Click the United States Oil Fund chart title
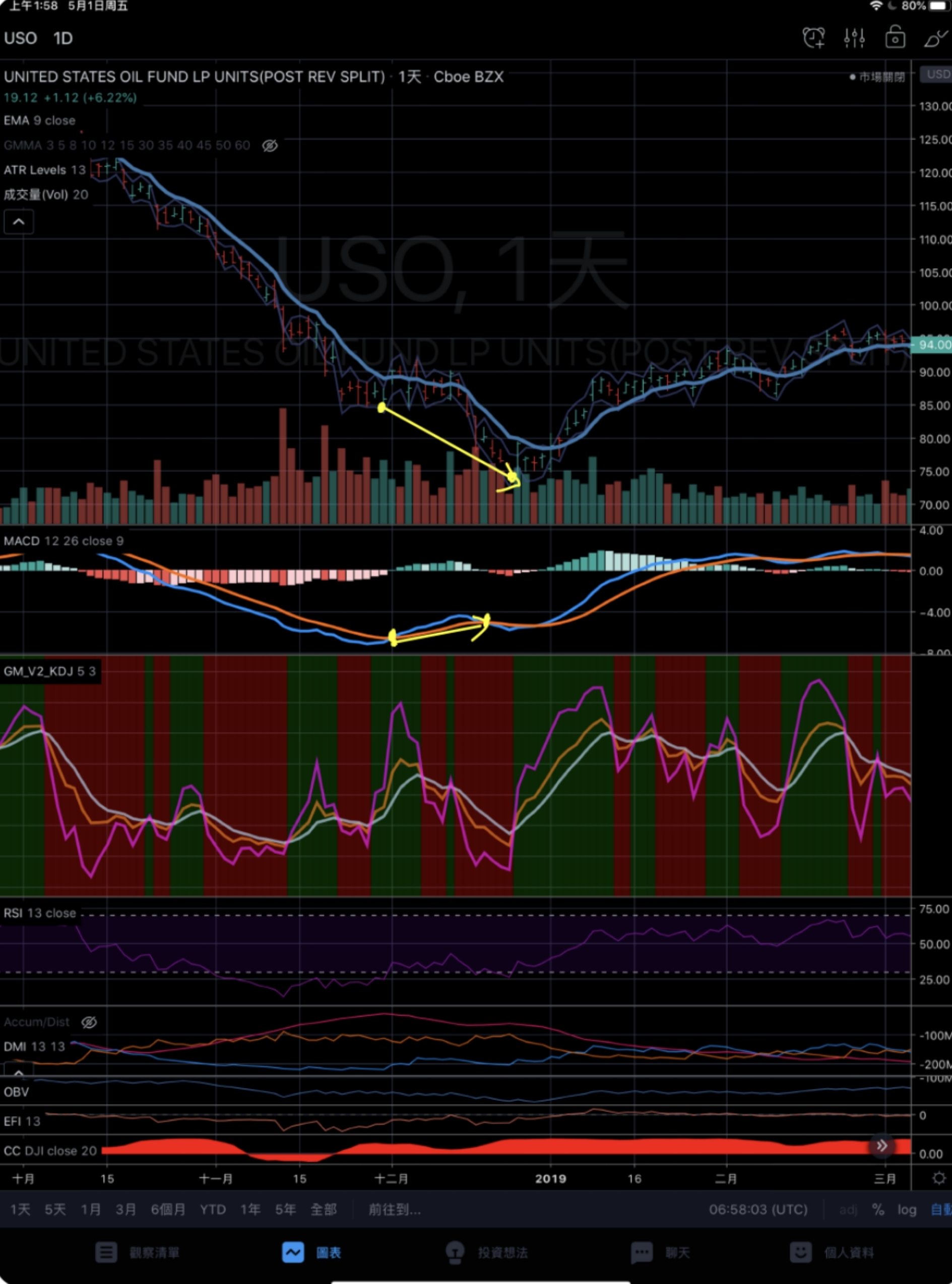The image size is (952, 1284). click(x=253, y=77)
